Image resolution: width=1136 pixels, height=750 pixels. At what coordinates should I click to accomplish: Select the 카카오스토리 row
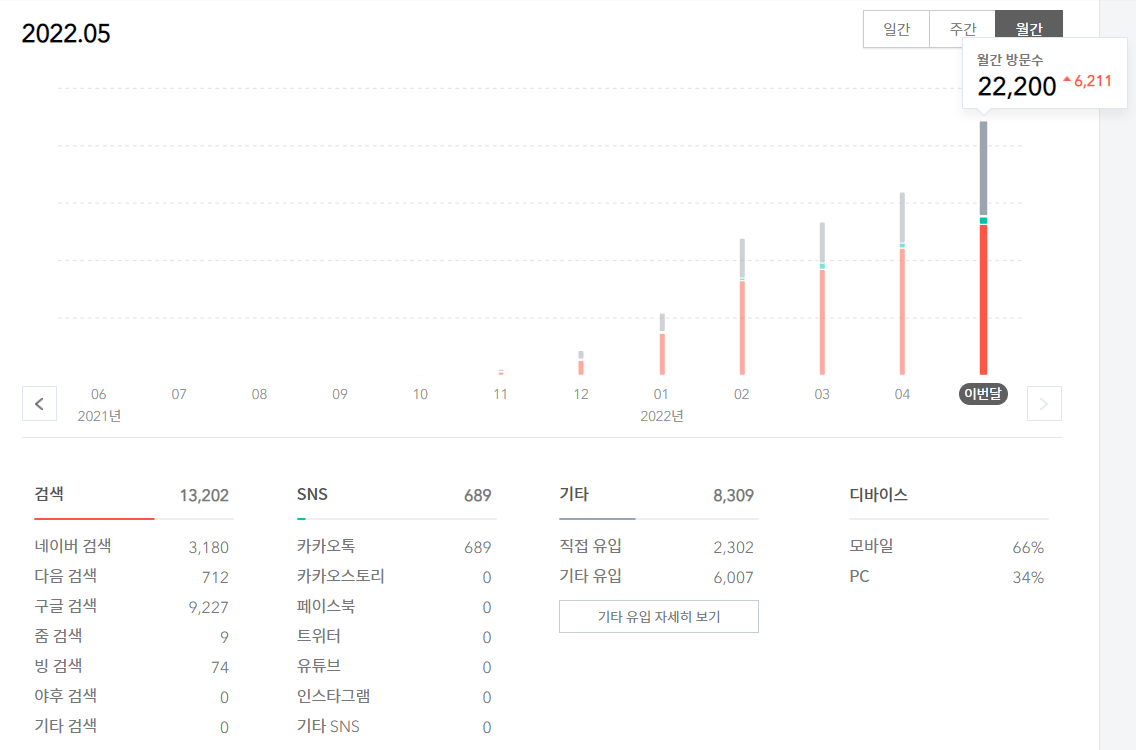click(x=394, y=577)
